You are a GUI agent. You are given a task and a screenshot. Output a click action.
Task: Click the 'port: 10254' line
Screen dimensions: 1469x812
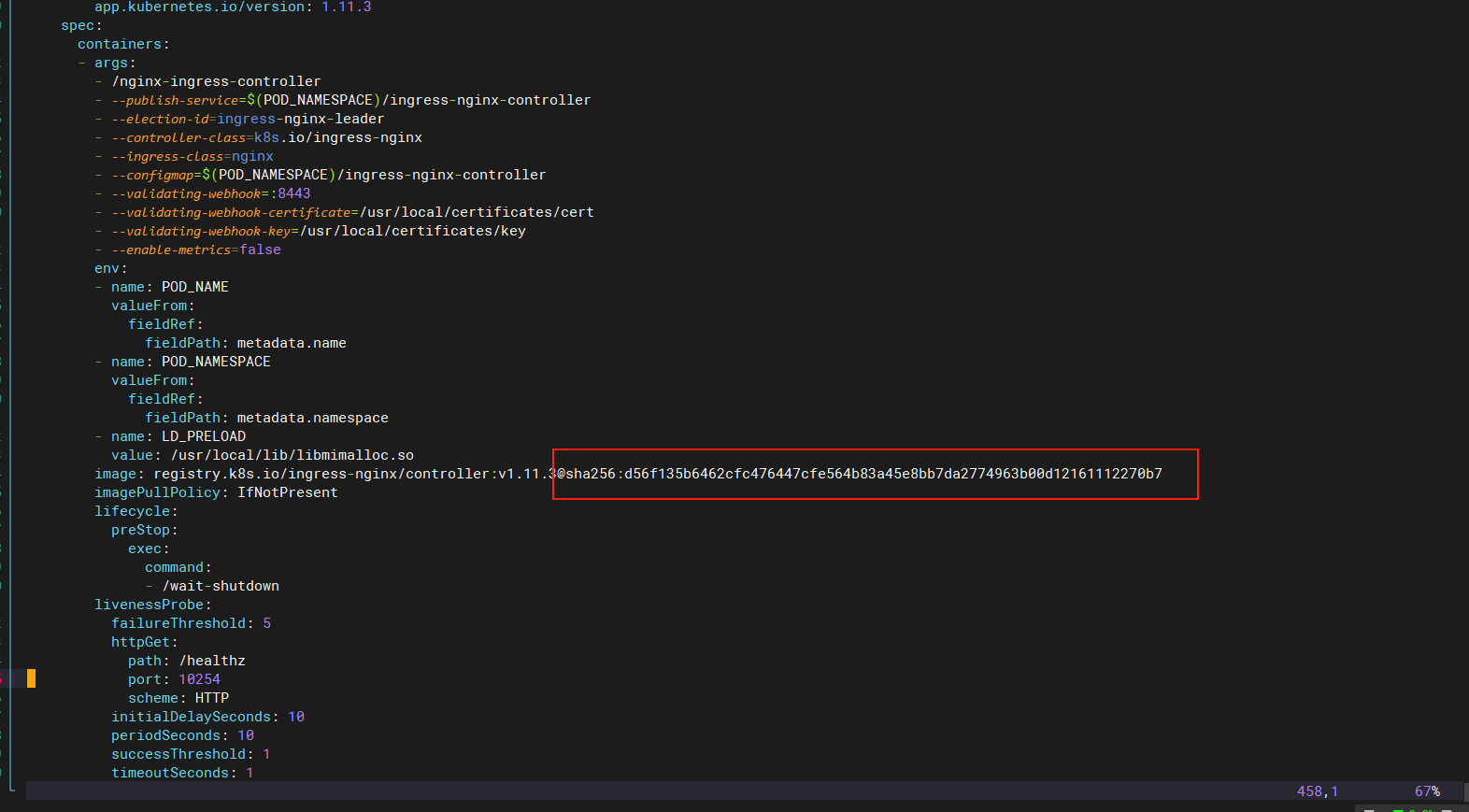175,679
